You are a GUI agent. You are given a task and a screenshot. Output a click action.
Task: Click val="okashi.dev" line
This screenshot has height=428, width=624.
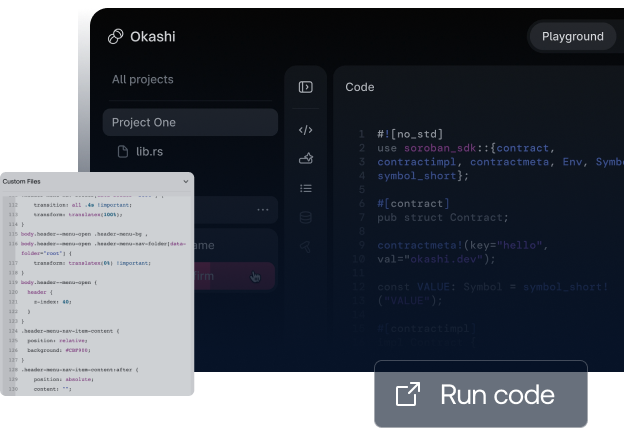coord(437,259)
